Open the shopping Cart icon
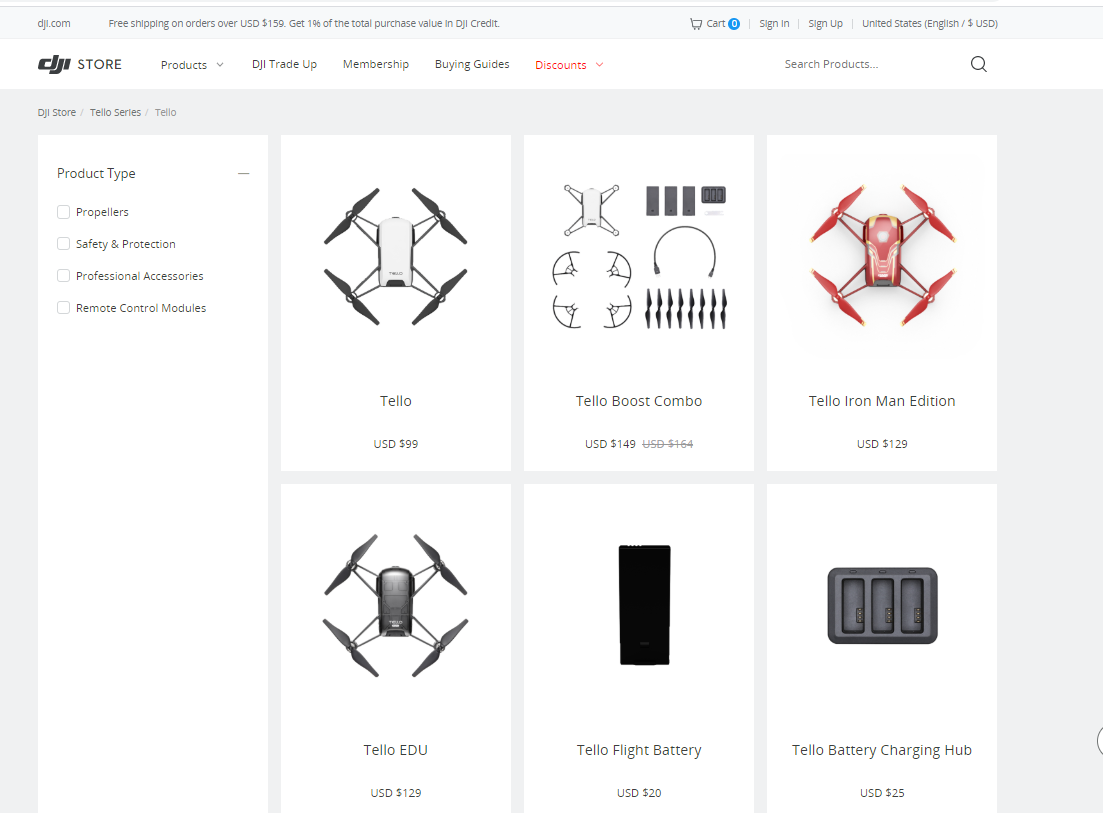Screen dimensions: 1103x813 click(714, 23)
